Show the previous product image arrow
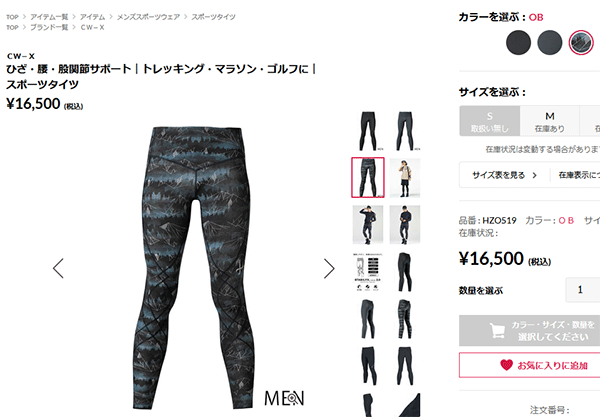 pyautogui.click(x=58, y=268)
